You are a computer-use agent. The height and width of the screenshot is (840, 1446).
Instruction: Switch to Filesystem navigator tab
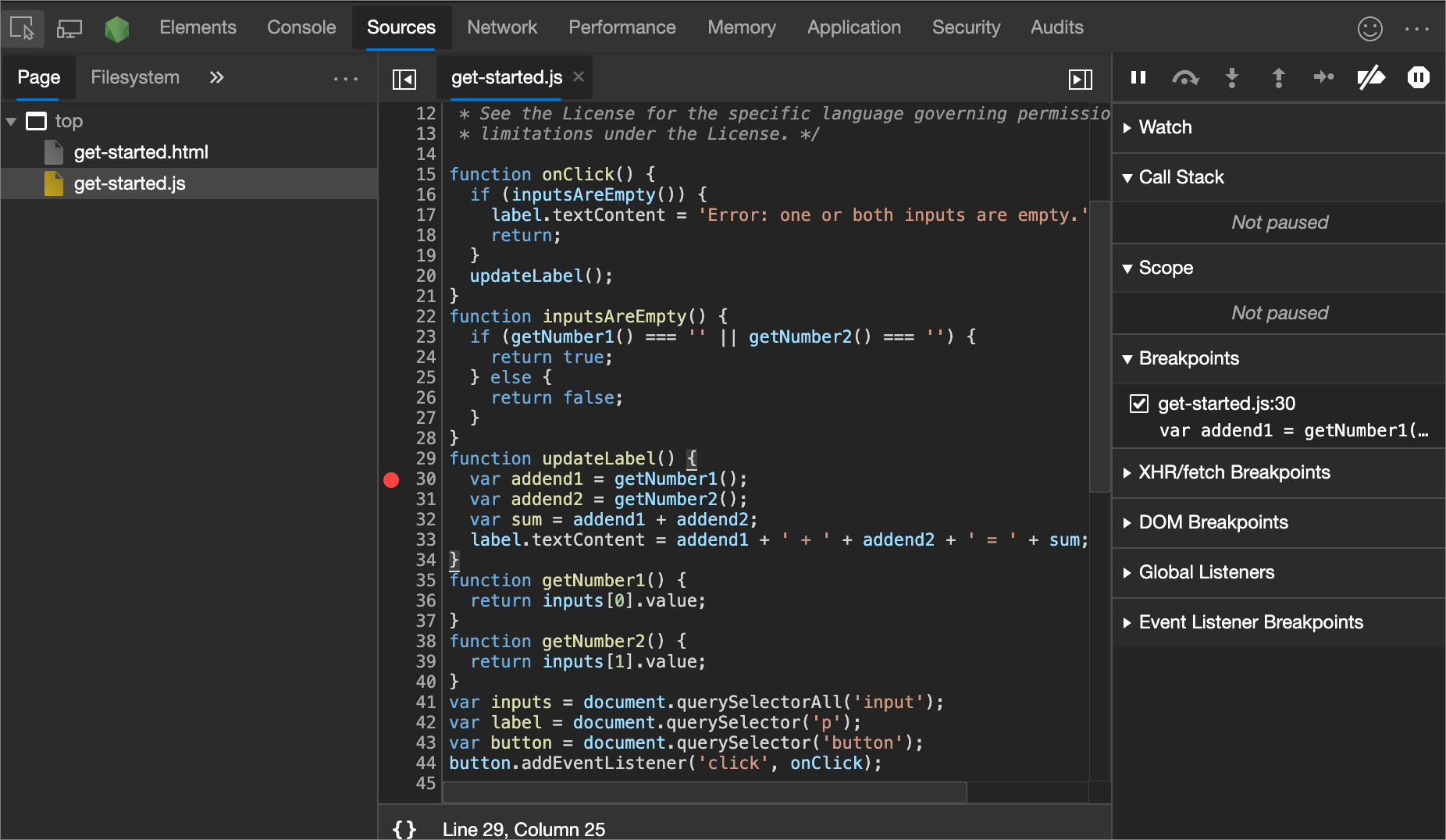[135, 77]
